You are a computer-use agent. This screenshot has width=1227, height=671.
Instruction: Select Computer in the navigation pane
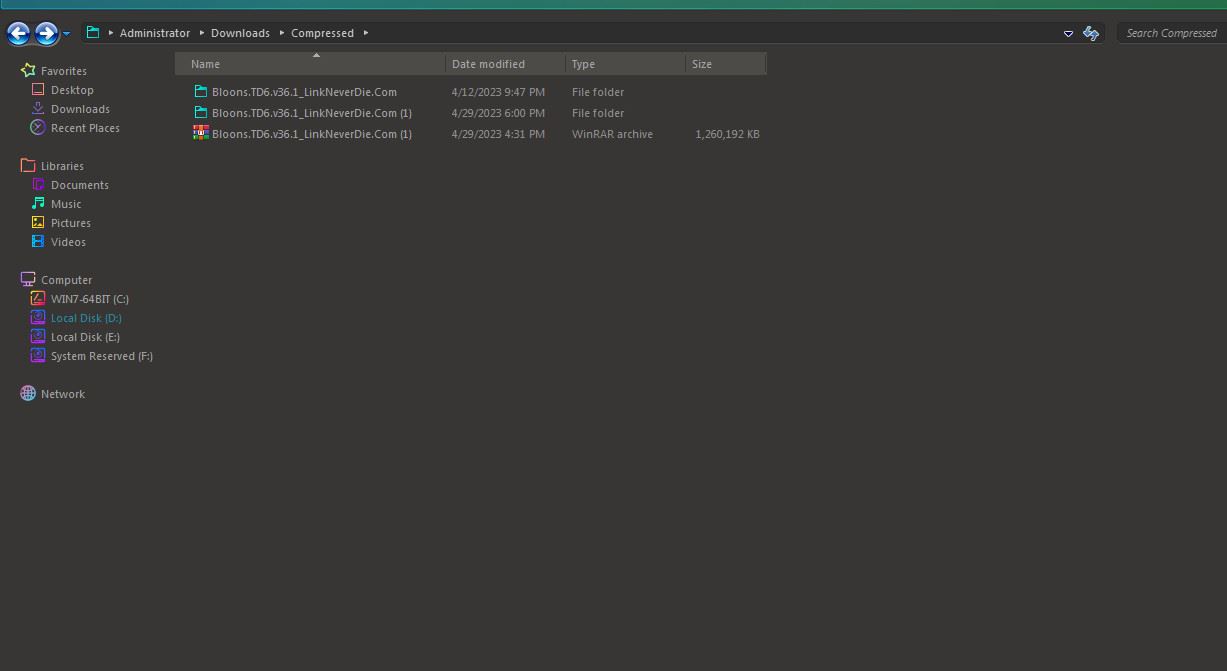click(x=66, y=280)
